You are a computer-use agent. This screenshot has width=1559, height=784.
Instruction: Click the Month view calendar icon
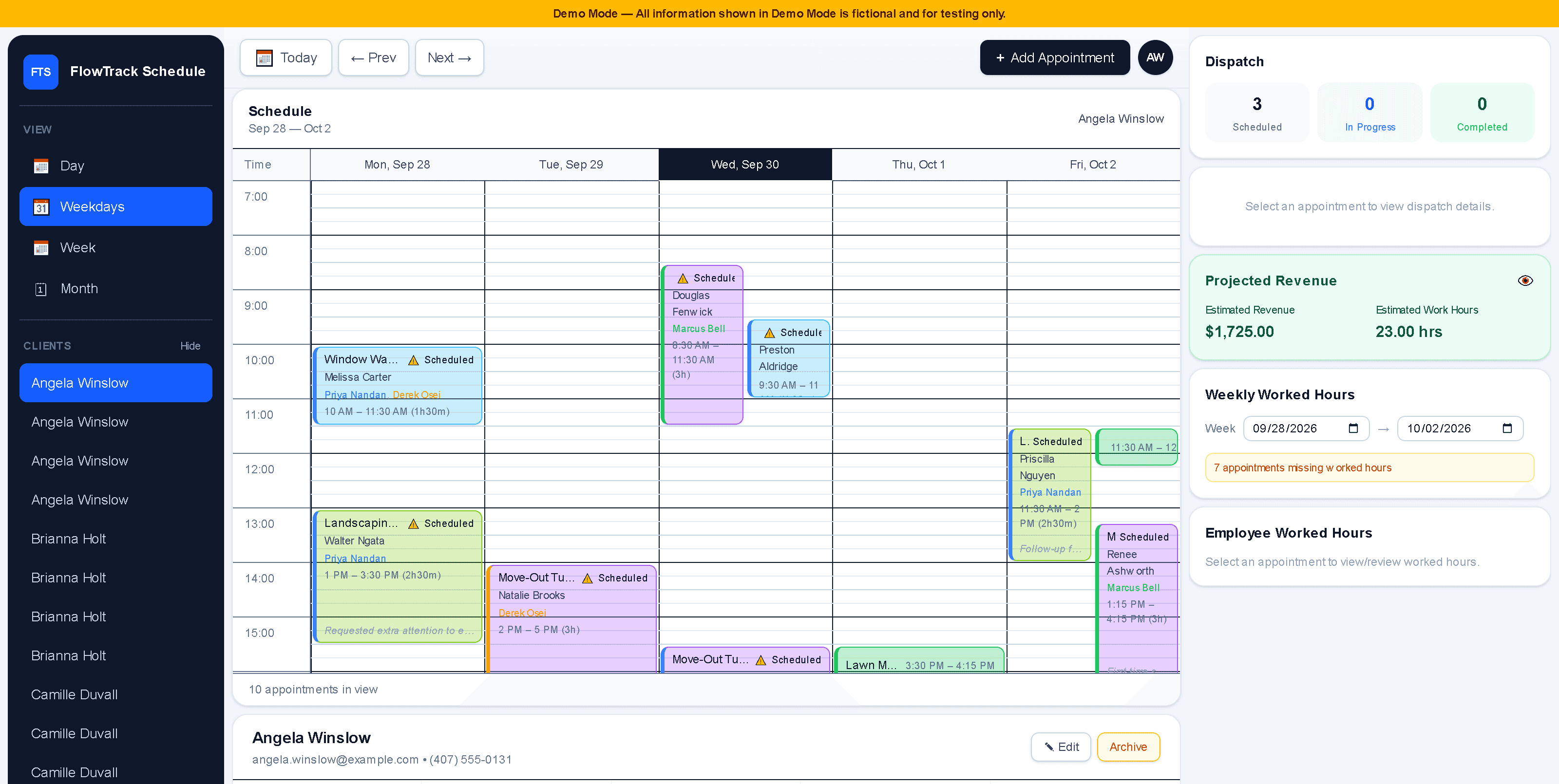point(41,289)
